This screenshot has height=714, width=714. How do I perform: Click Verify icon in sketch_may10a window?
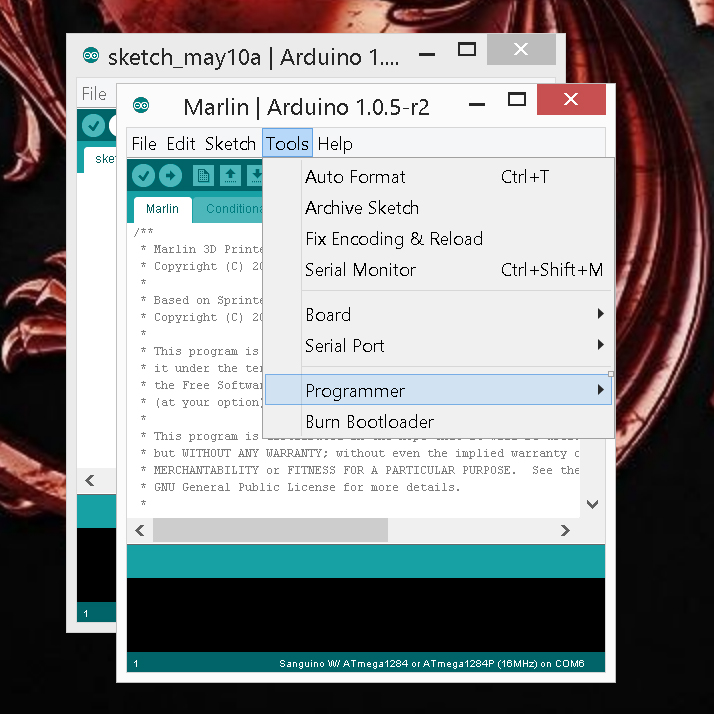(x=93, y=125)
